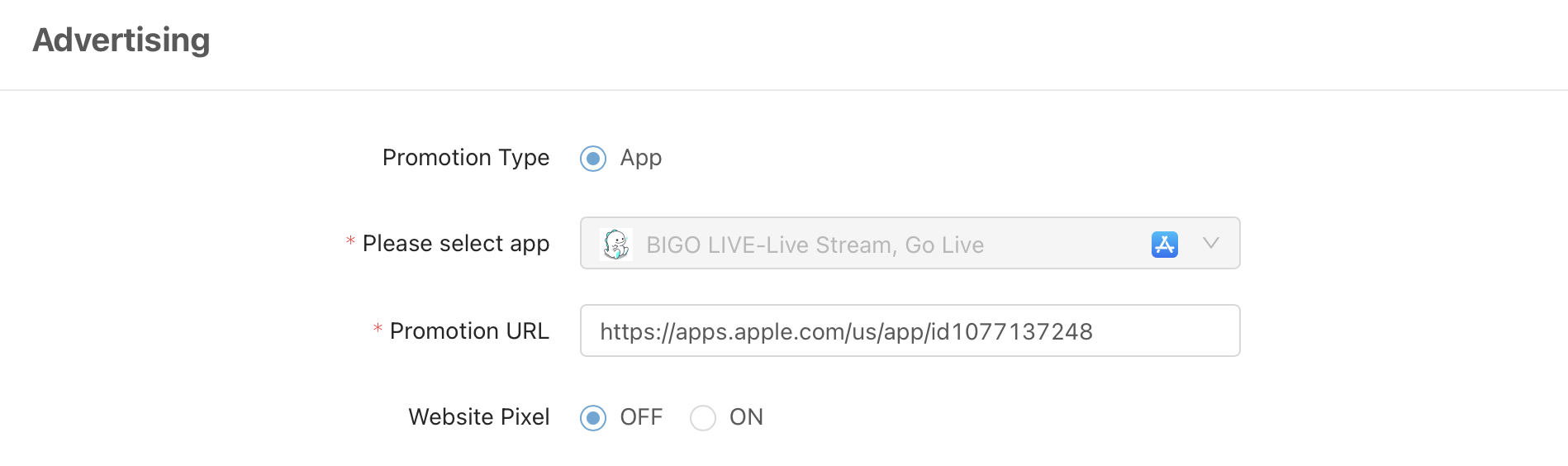Click the BIGO LIVE dinosaur app icon
The image size is (1568, 466).
point(616,245)
